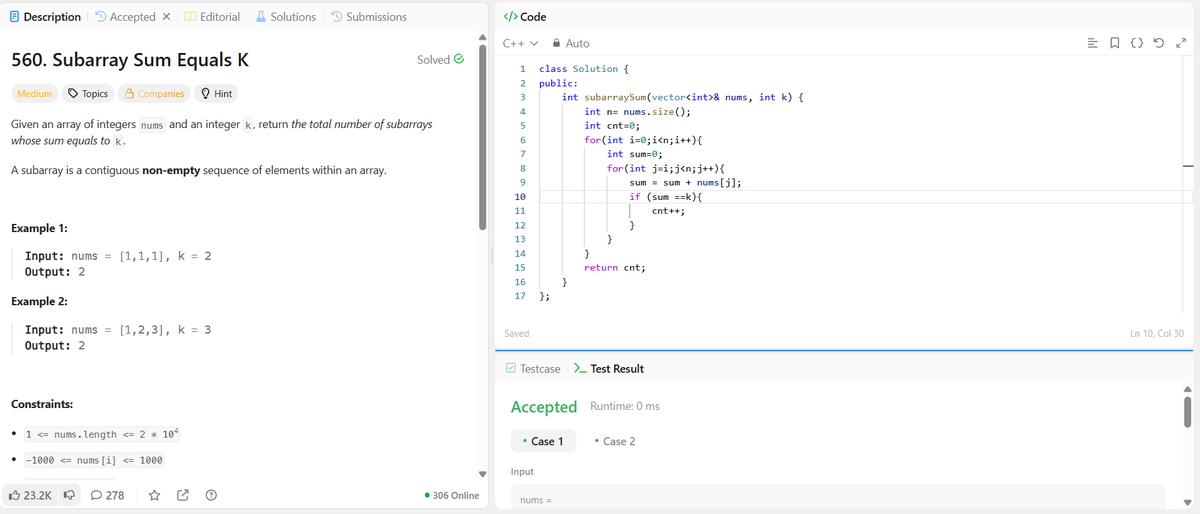Open the Editorial tab
The height and width of the screenshot is (514, 1200).
click(x=212, y=16)
